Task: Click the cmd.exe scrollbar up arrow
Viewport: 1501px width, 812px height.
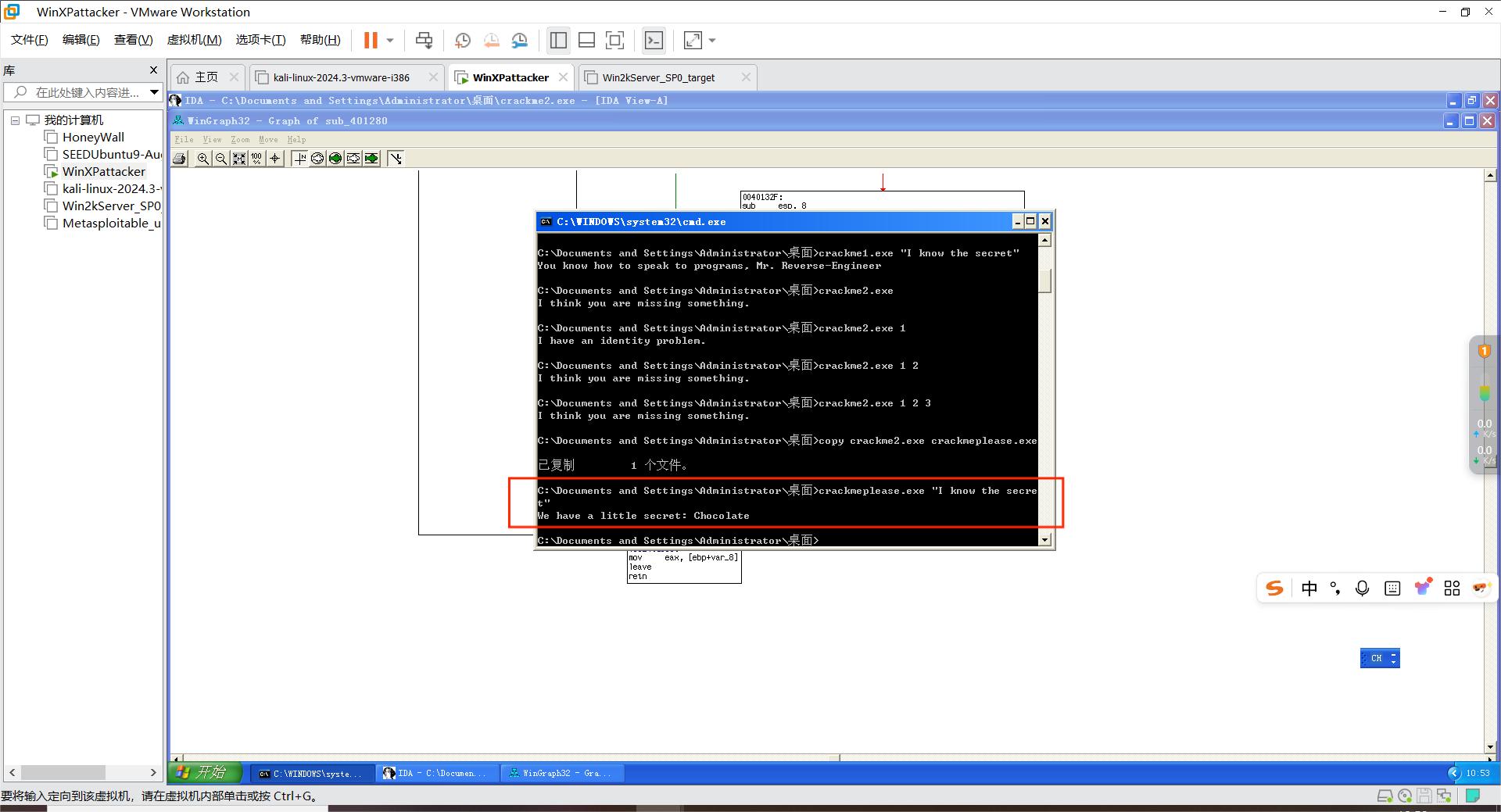Action: (1044, 241)
